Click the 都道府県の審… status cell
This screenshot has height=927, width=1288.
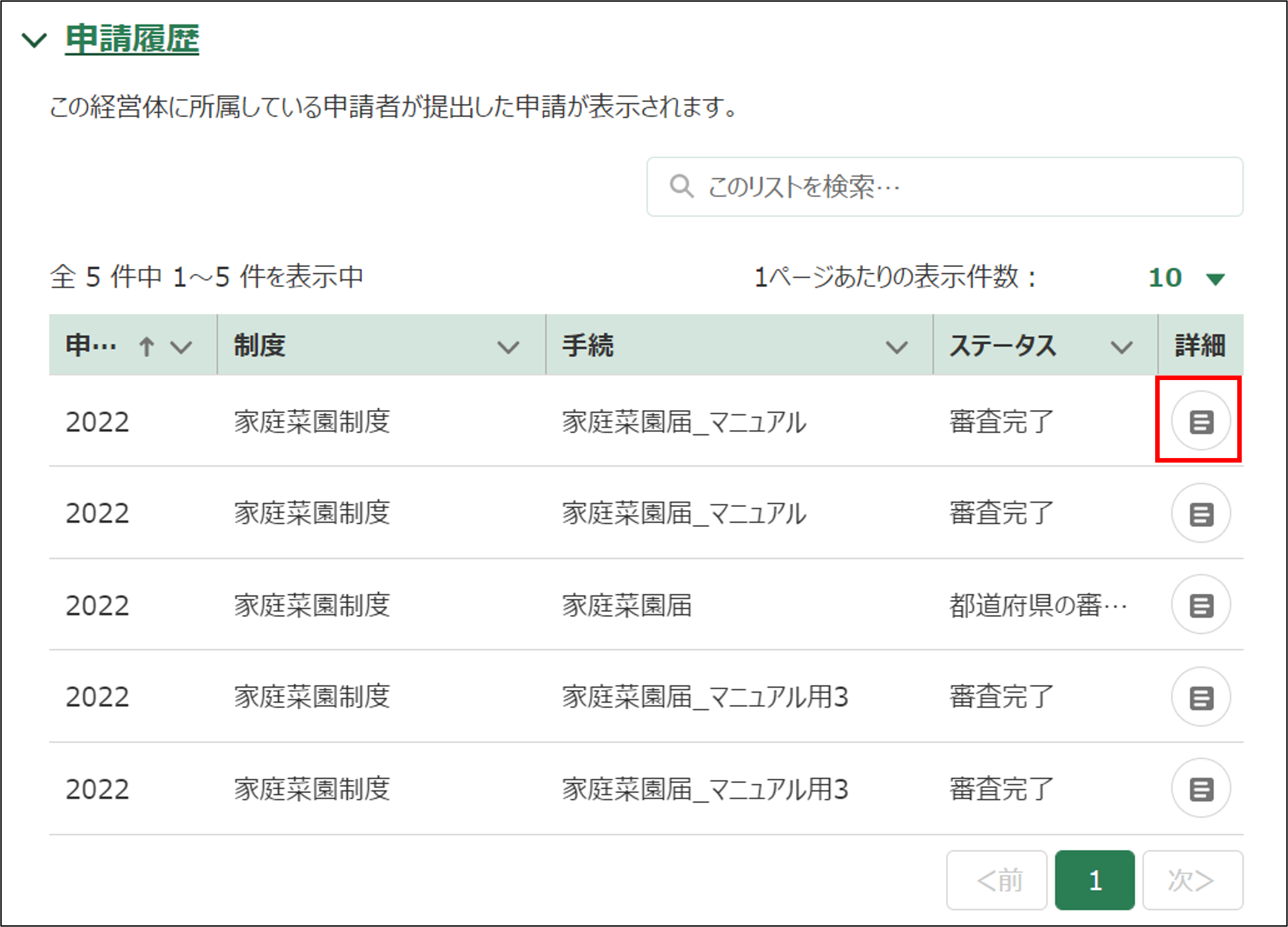[1038, 605]
